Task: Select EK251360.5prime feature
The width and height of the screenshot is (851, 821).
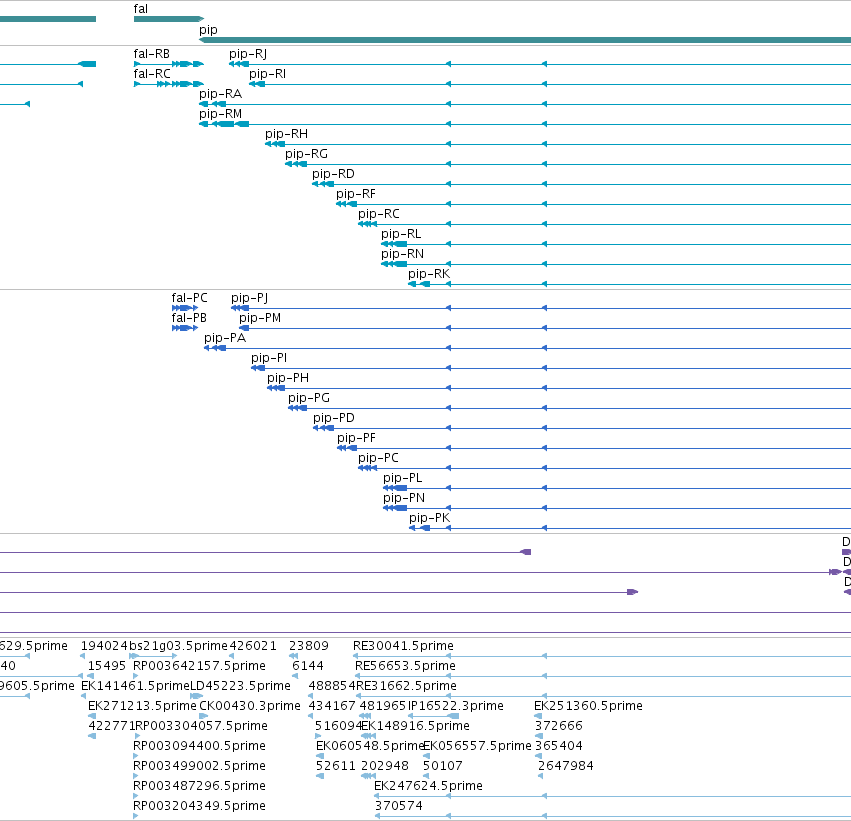Action: click(x=588, y=706)
